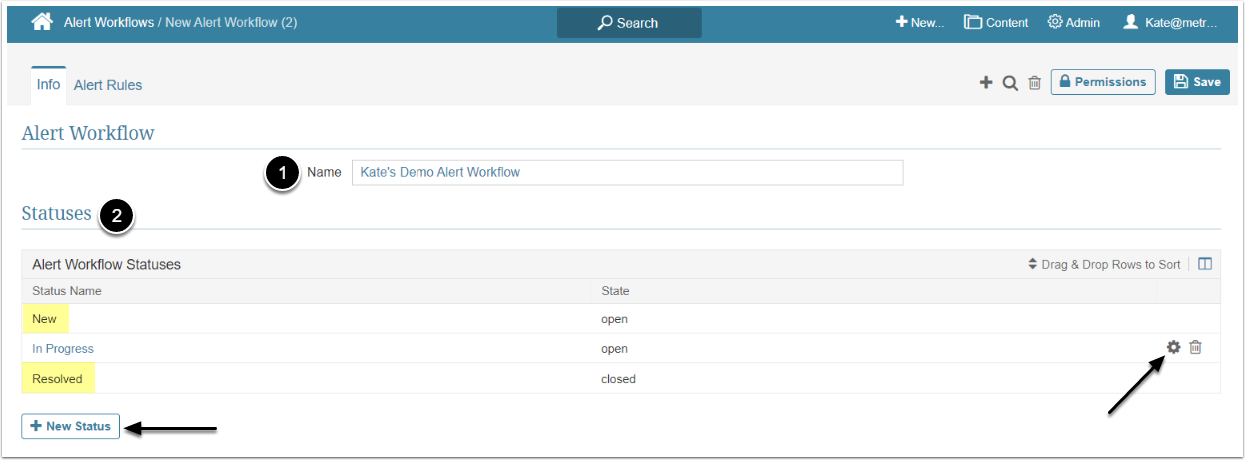
Task: Open the Kate user account menu
Action: pyautogui.click(x=1170, y=23)
